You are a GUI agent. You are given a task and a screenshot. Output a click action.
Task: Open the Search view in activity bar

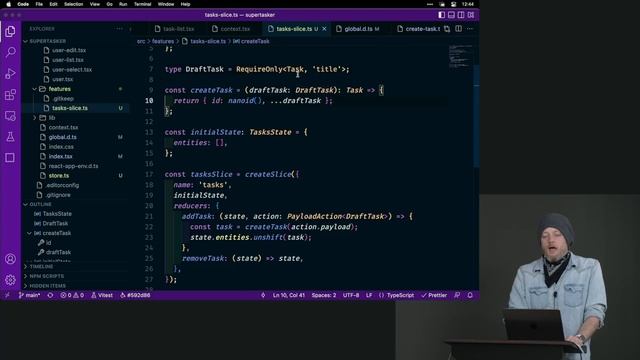(x=10, y=52)
